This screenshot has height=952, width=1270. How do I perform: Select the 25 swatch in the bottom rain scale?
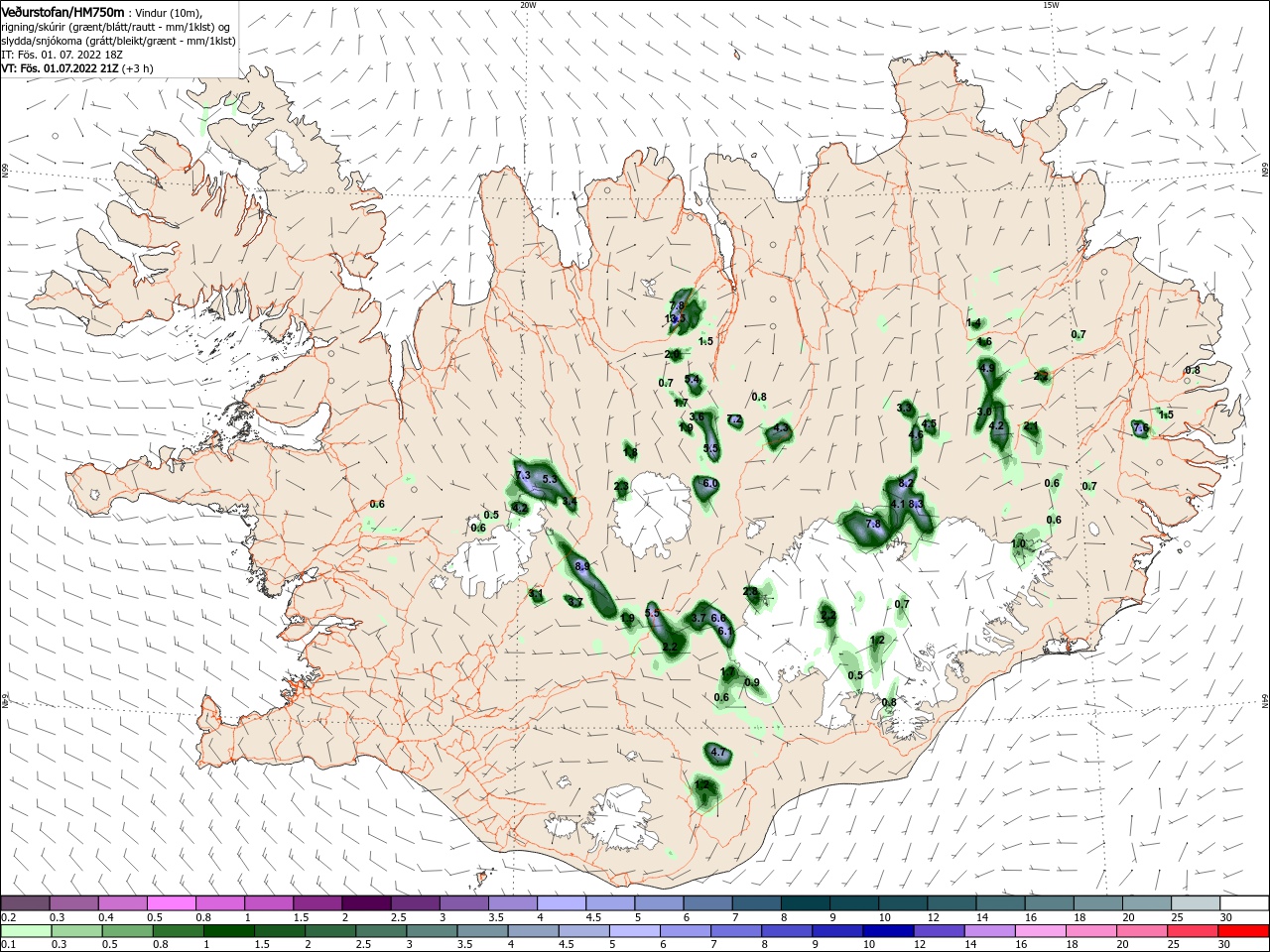(x=1194, y=931)
